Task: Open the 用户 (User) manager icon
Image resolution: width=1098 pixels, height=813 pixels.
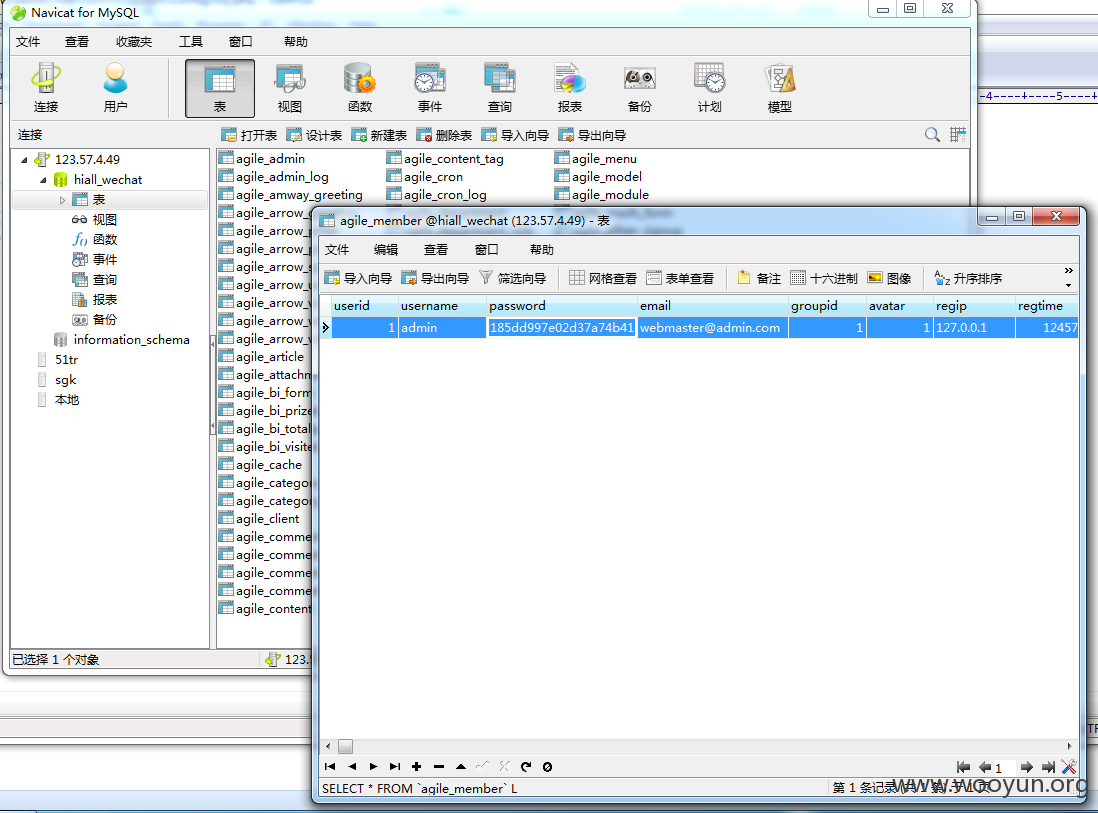Action: [116, 88]
